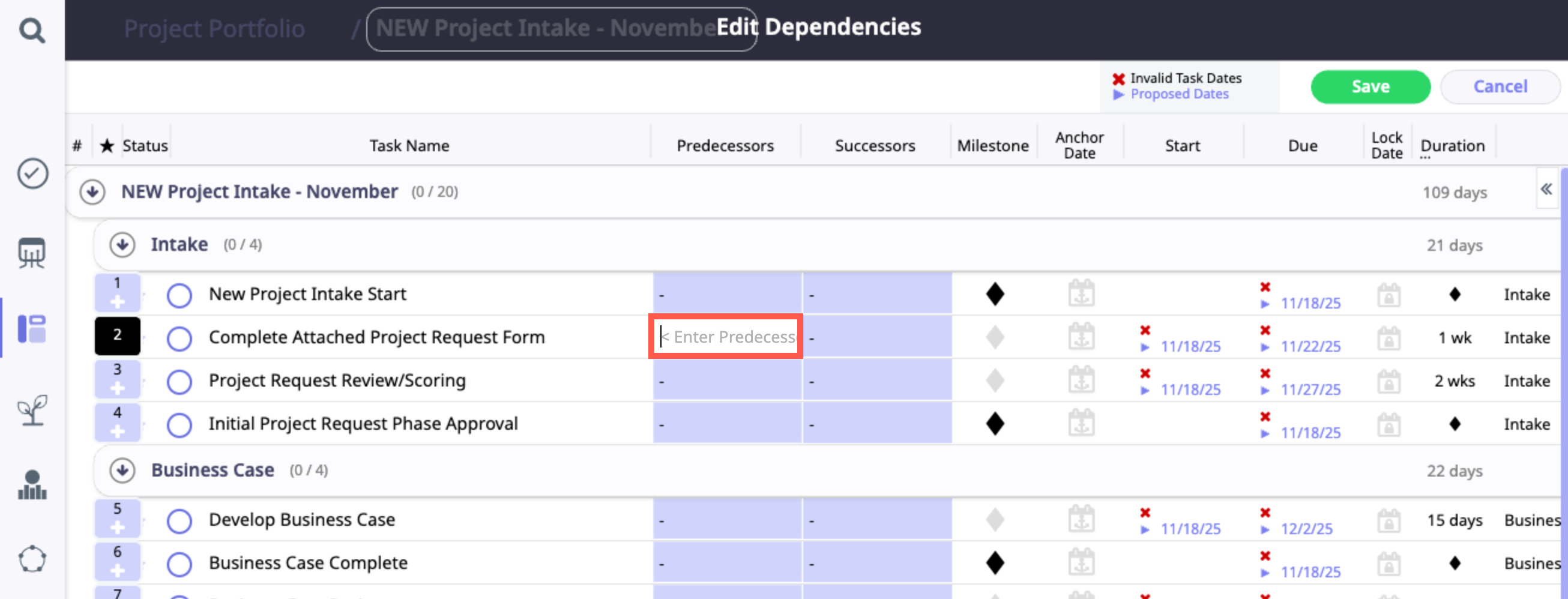The image size is (1568, 599).
Task: Open the checkmark tasks icon in sidebar
Action: click(x=32, y=173)
